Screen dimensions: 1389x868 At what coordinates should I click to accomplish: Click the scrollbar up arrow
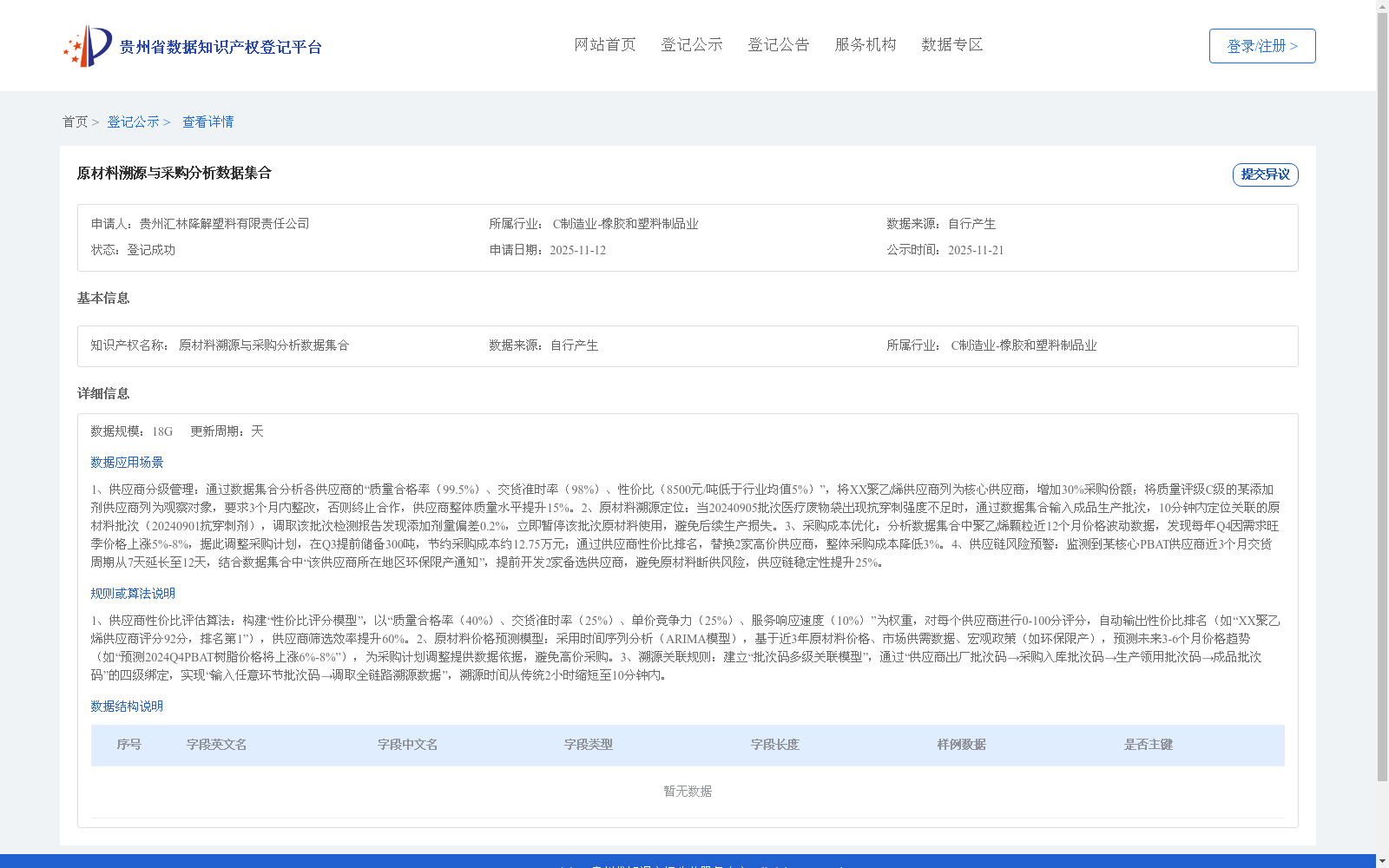1383,6
